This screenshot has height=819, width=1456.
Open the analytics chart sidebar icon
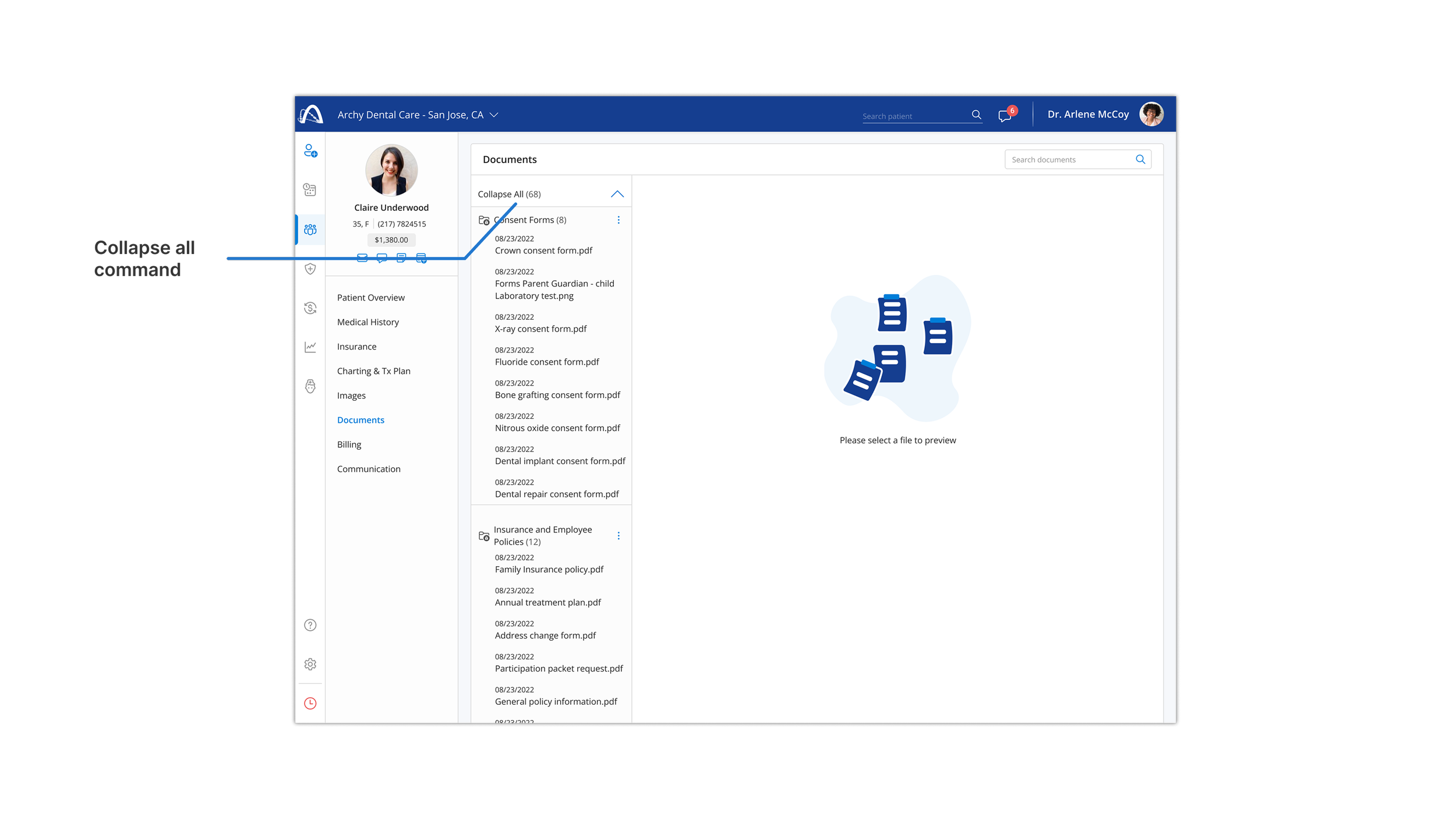310,347
